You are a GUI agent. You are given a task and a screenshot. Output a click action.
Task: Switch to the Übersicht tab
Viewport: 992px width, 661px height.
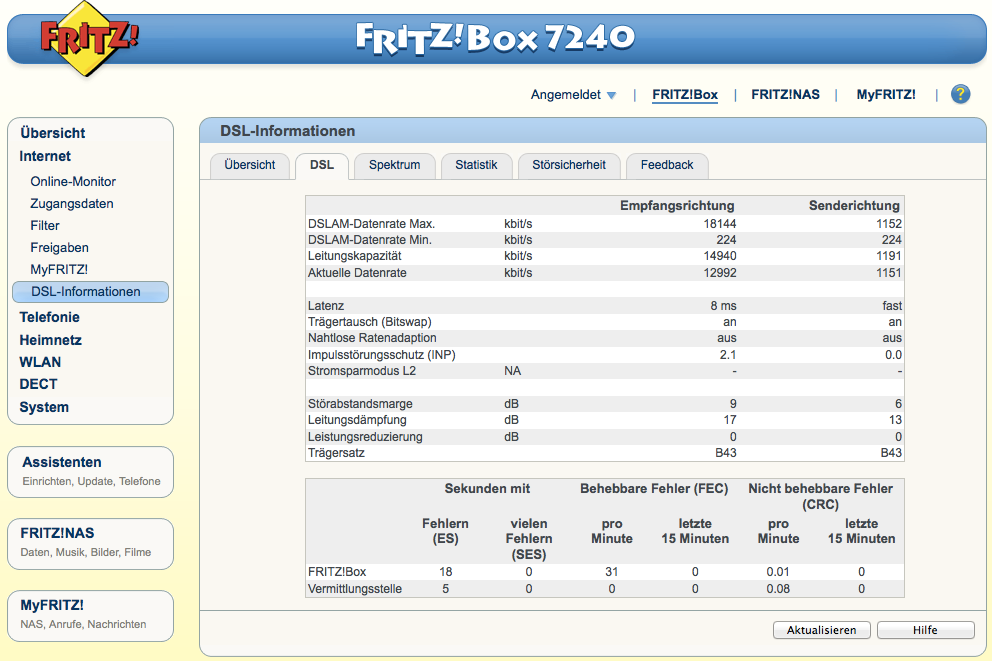[249, 165]
